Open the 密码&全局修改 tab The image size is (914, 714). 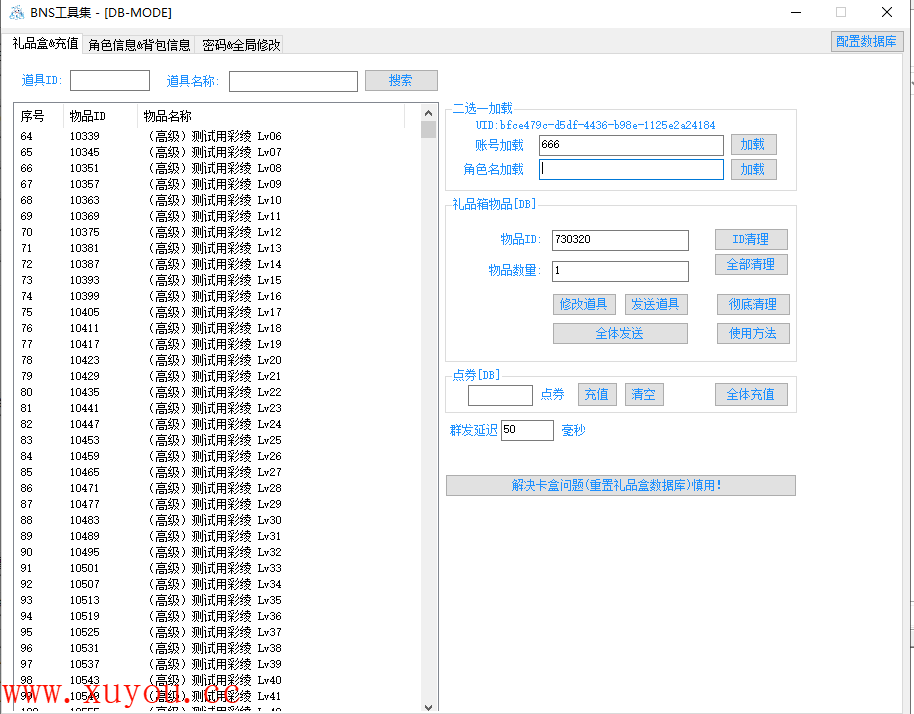(241, 45)
